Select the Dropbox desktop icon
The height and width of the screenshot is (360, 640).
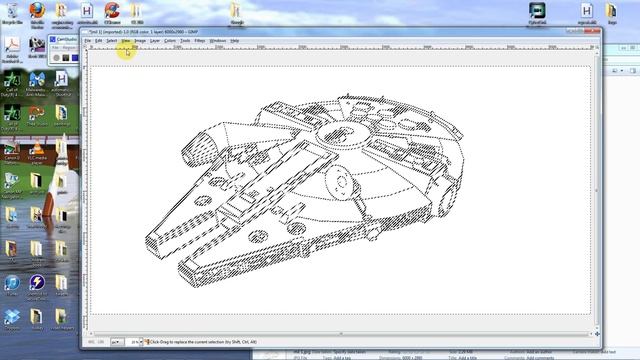click(12, 319)
